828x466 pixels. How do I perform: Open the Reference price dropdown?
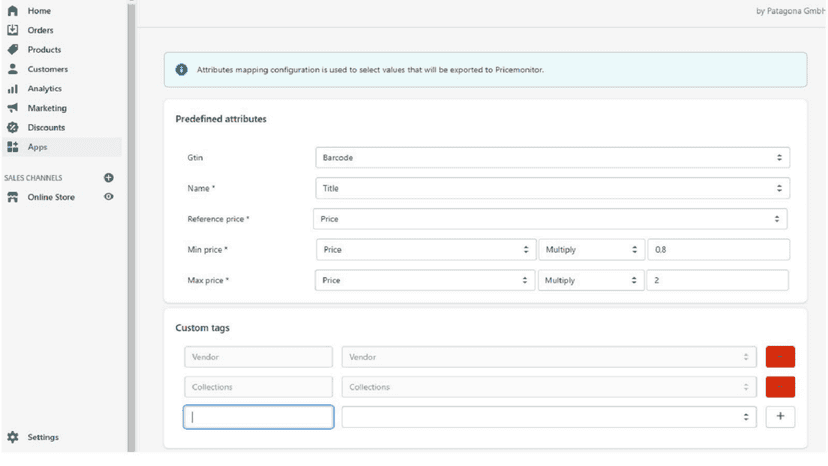[550, 219]
